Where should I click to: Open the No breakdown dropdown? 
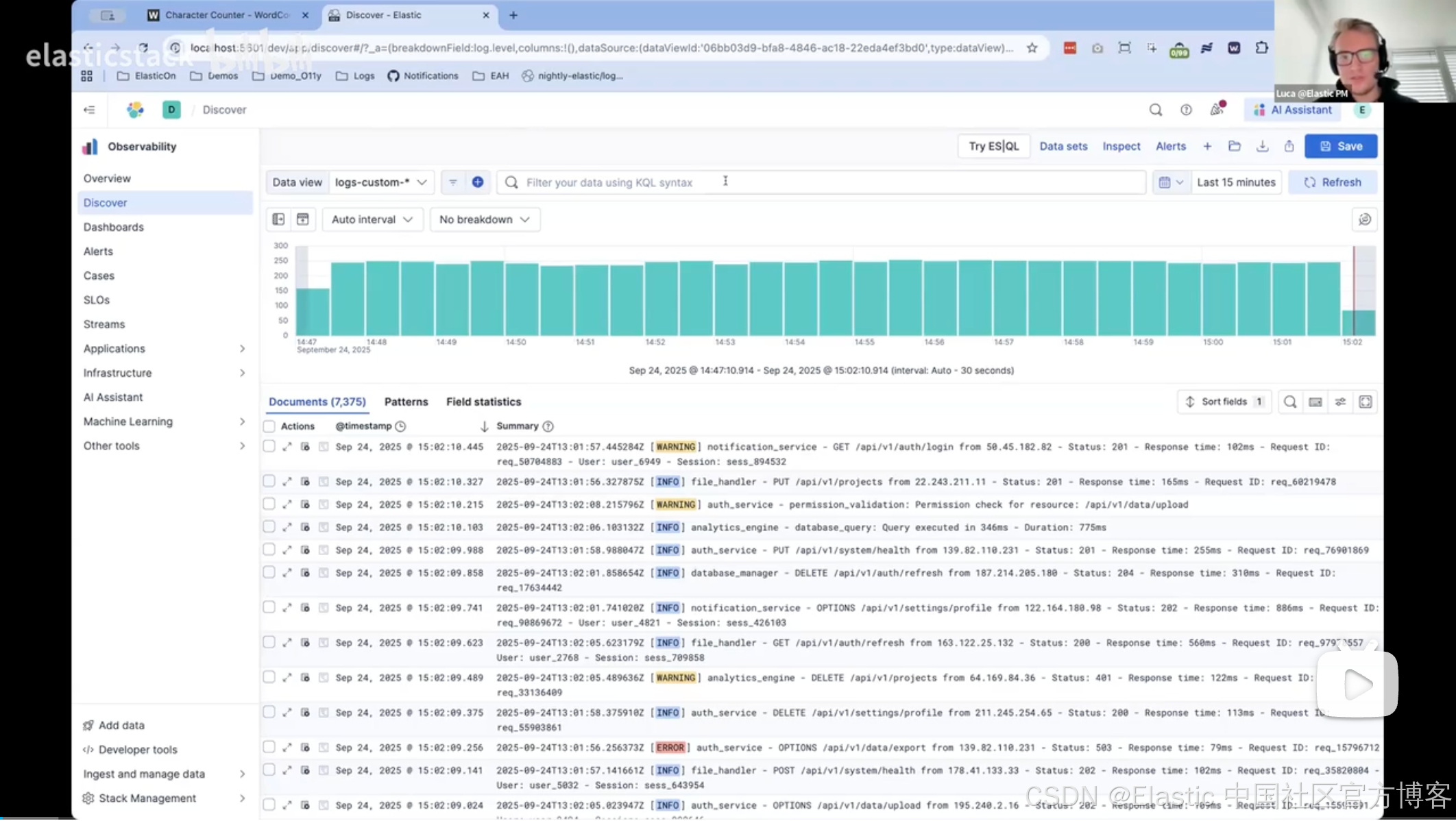[485, 219]
